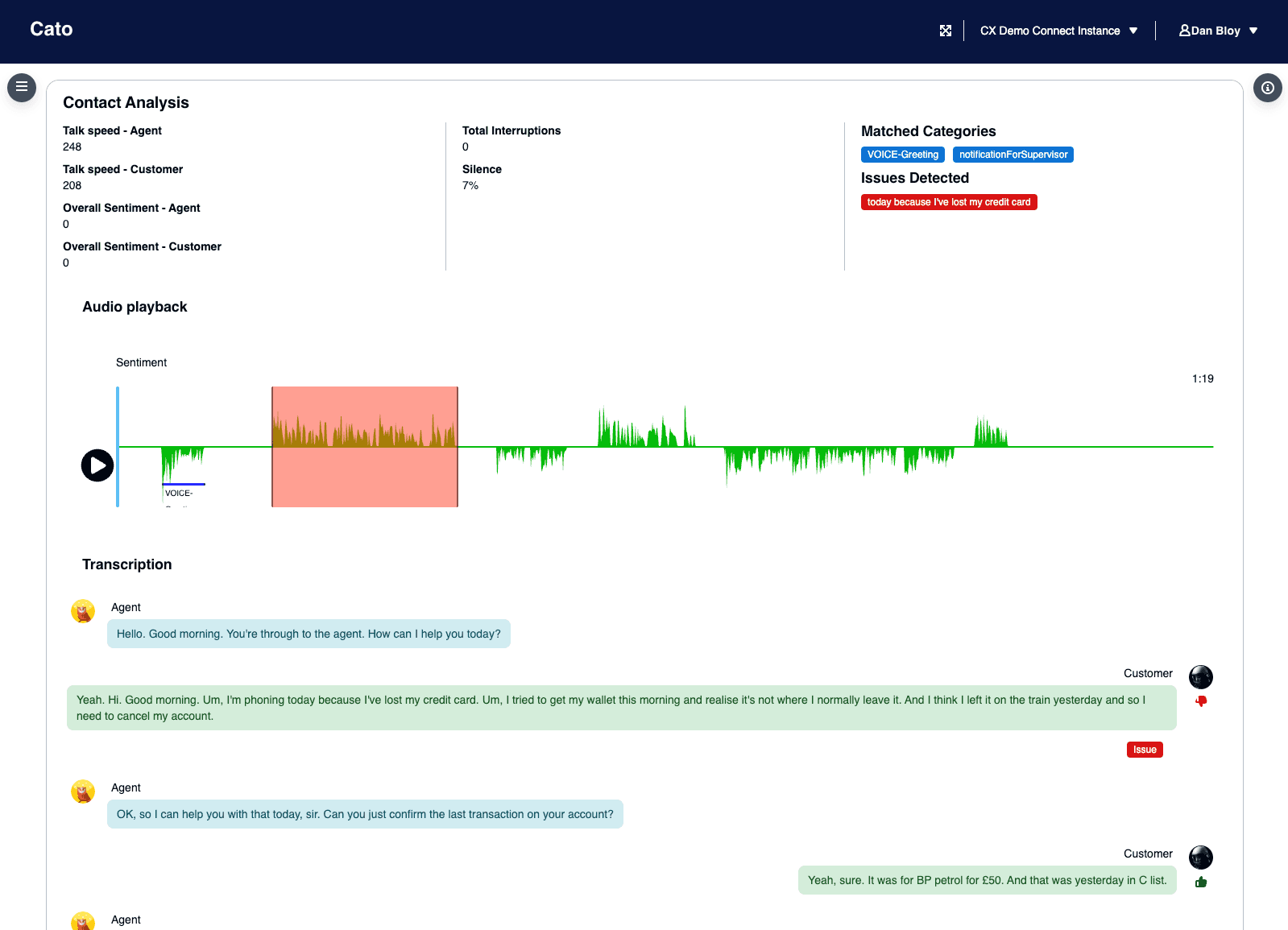This screenshot has height=930, width=1288.
Task: Click the first Agent avatar icon
Action: [83, 611]
